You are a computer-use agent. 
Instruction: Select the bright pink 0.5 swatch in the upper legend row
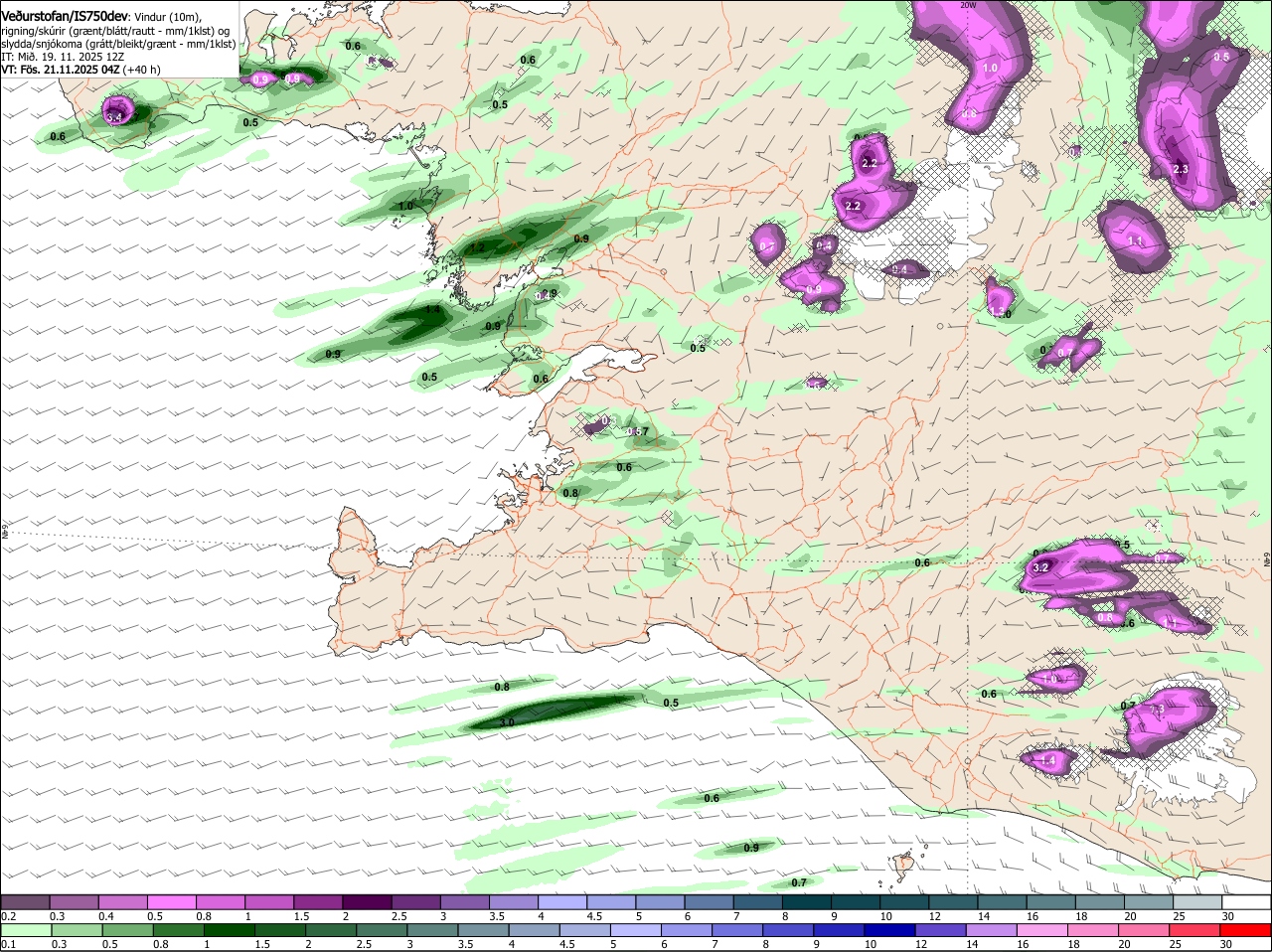[171, 902]
